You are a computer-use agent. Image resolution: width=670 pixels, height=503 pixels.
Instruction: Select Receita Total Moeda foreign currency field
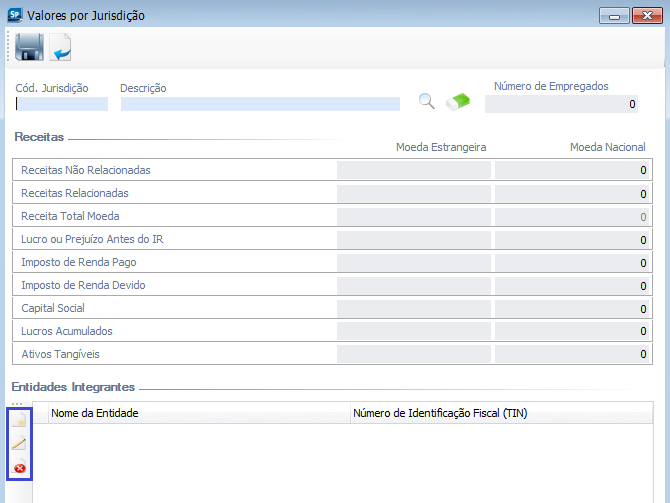[414, 217]
